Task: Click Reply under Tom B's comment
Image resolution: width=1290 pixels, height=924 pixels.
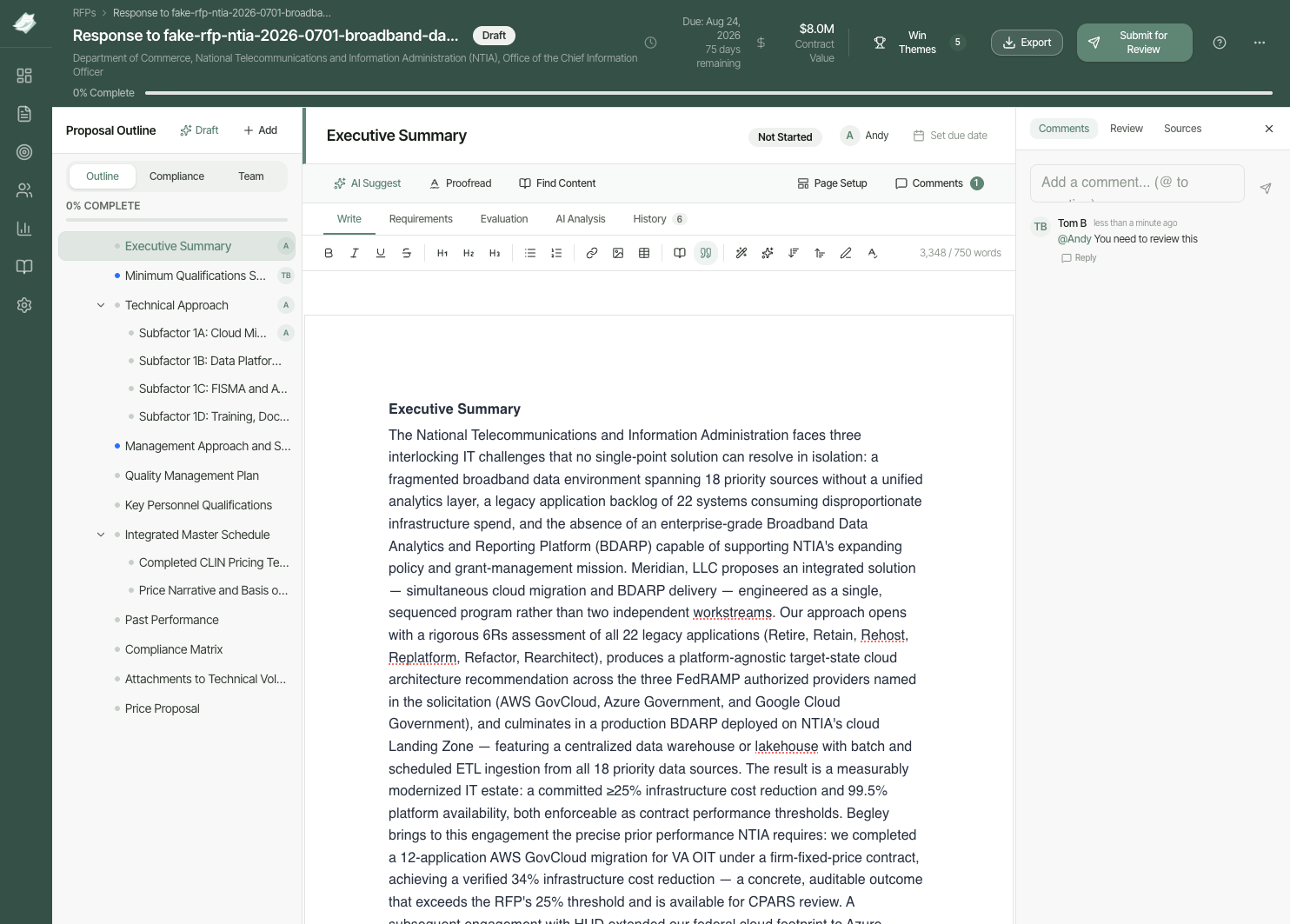Action: pos(1079,258)
